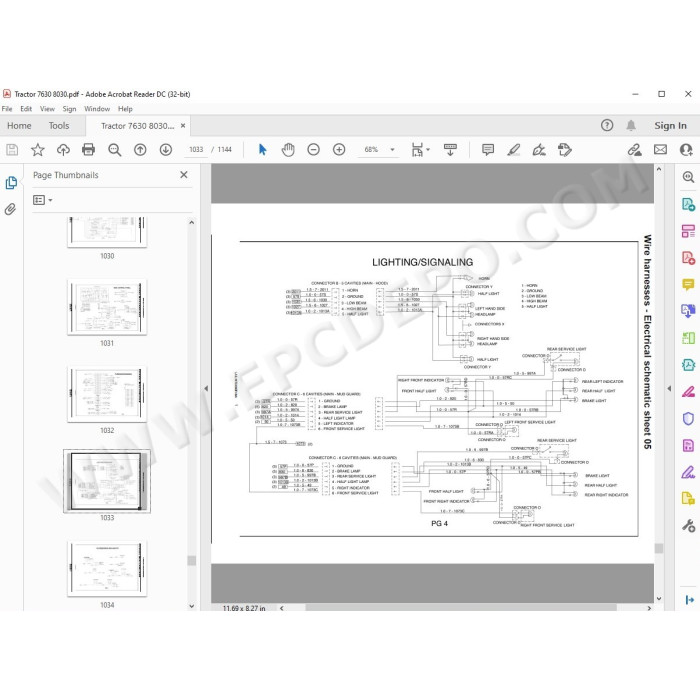Select the highlight text pen
Viewport: 700px width, 700px height.
pyautogui.click(x=513, y=150)
